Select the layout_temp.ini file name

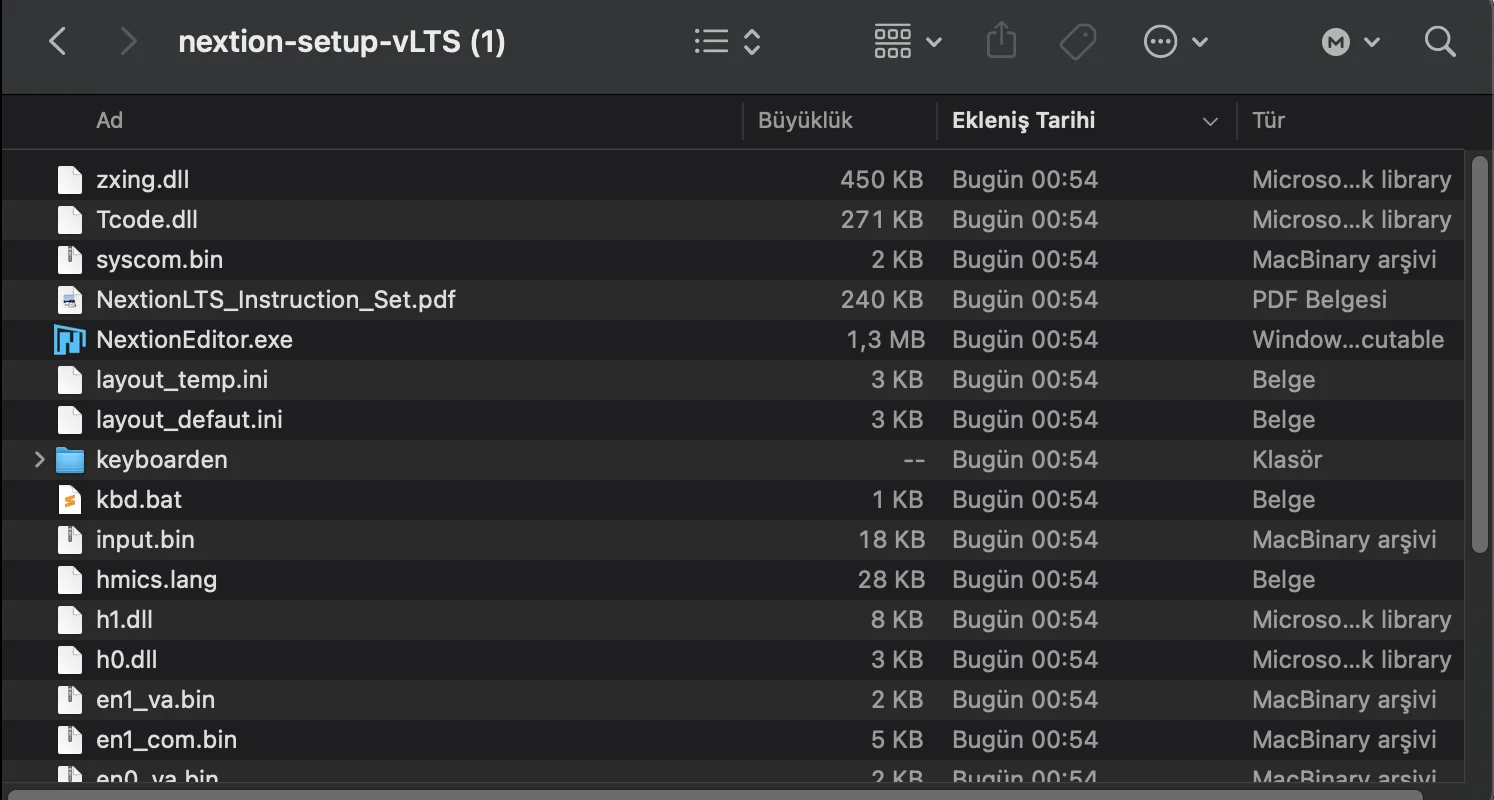(182, 380)
